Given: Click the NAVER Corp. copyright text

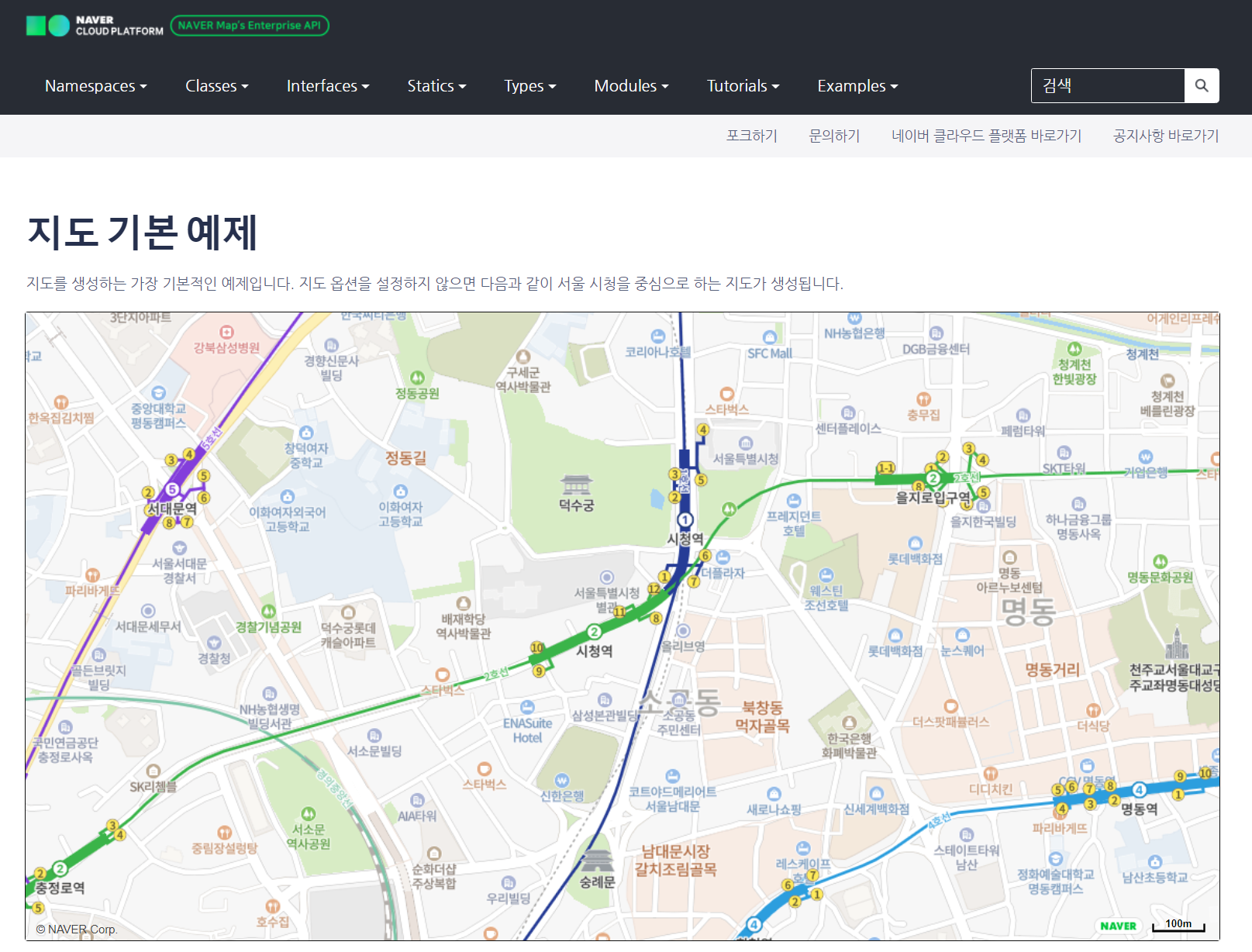Looking at the screenshot, I should 76,930.
